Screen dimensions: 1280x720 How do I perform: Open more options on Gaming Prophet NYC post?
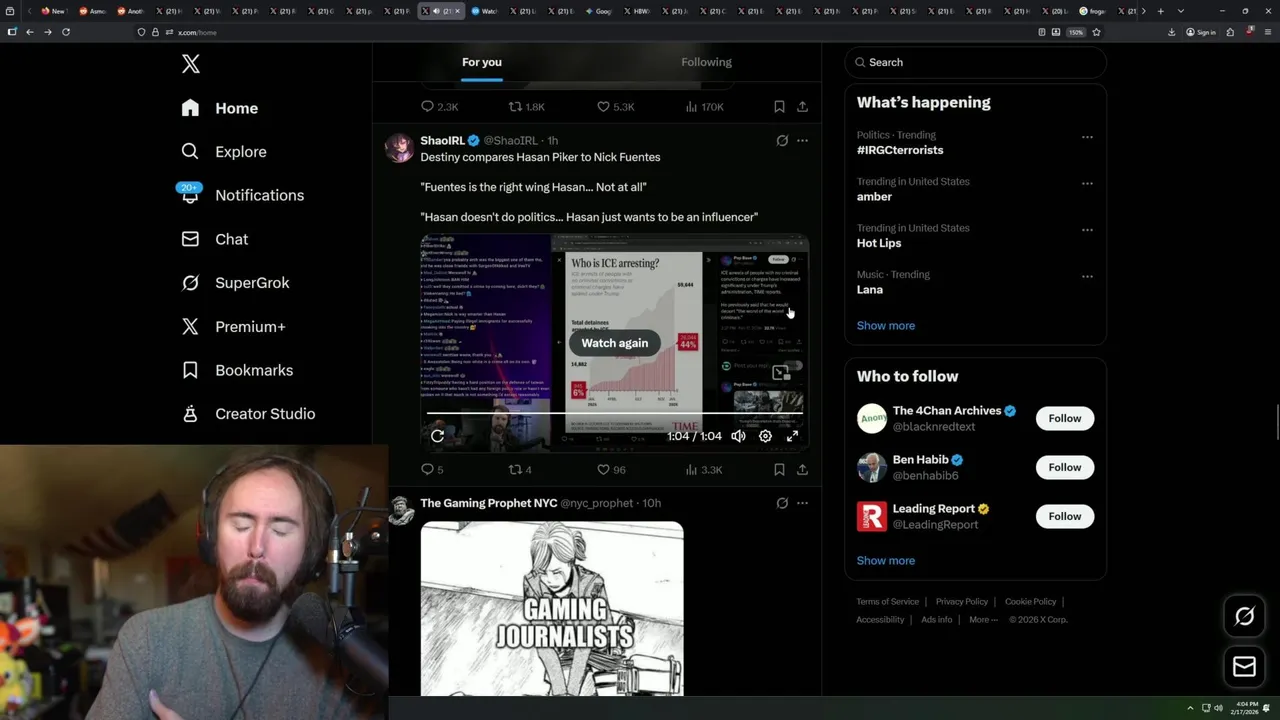[802, 503]
